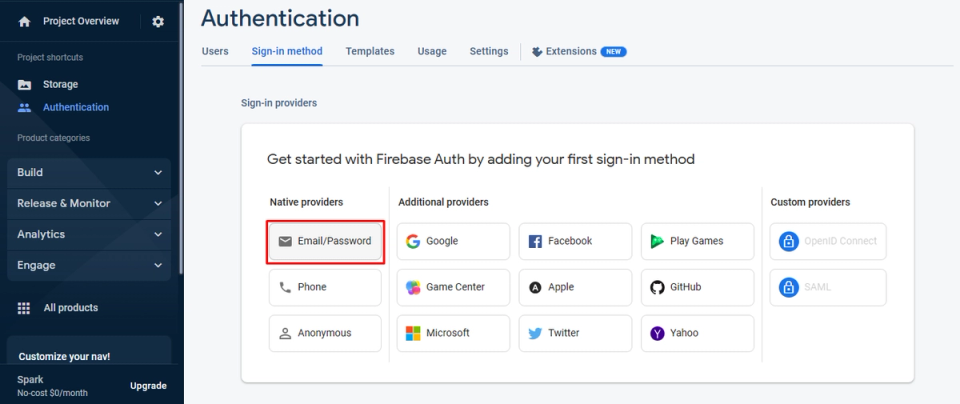Expand the Engage category
The height and width of the screenshot is (404, 960).
(89, 265)
